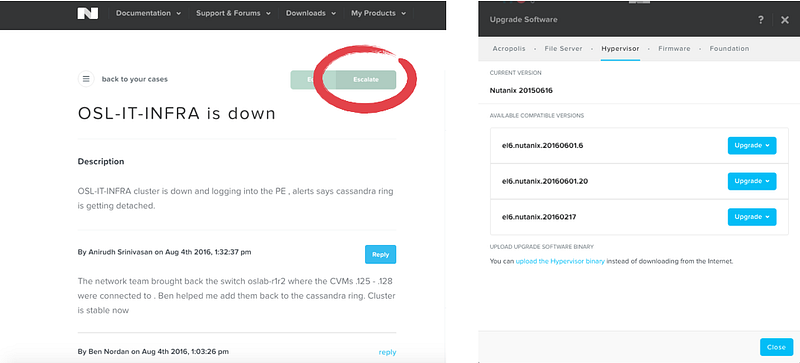Select the File Server tab

click(x=563, y=49)
